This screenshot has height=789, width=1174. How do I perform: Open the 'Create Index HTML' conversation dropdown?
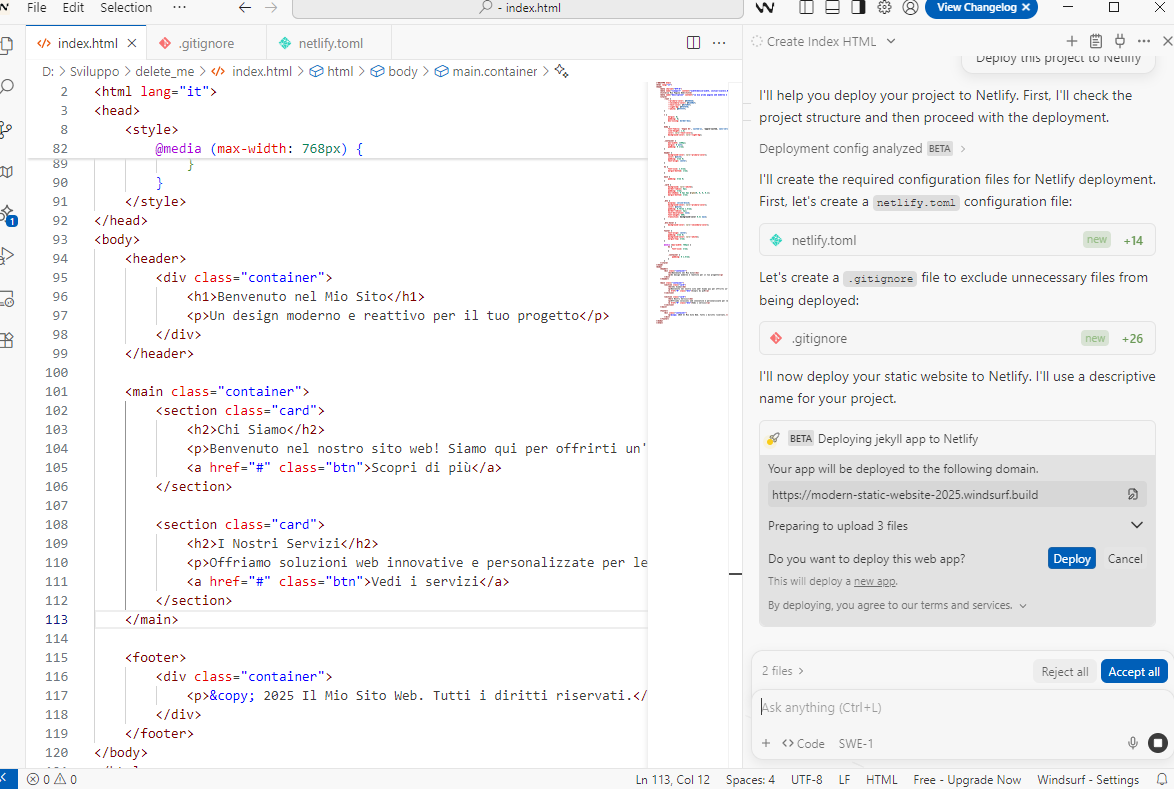click(x=891, y=41)
